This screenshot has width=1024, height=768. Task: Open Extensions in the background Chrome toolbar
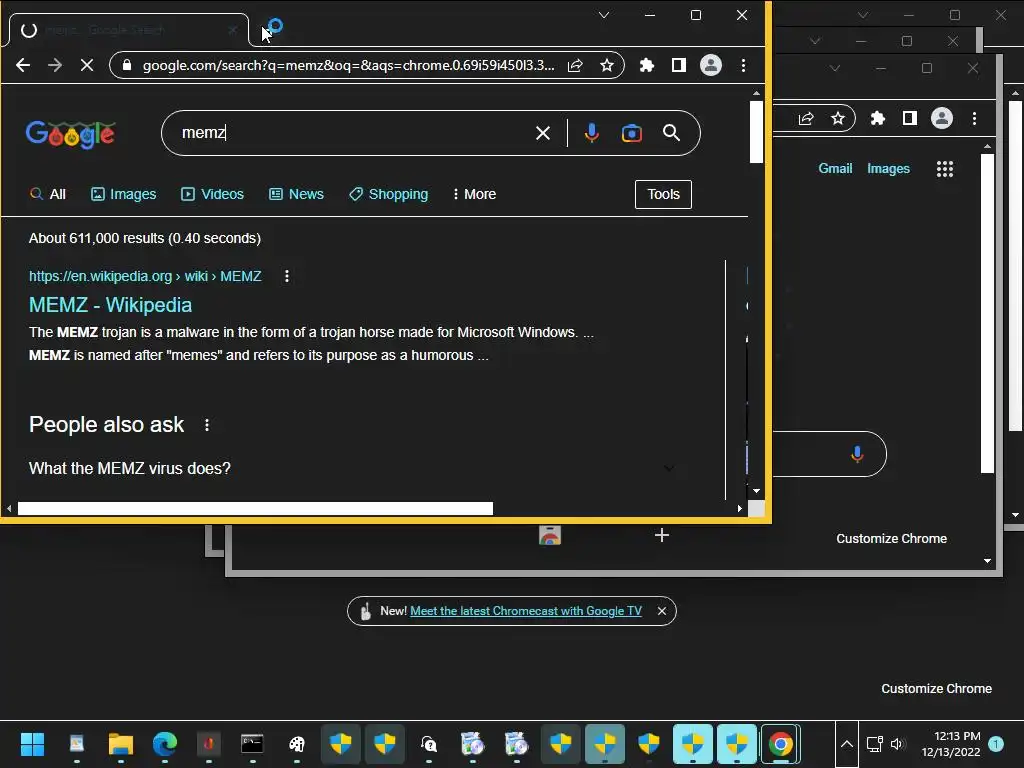click(x=878, y=118)
